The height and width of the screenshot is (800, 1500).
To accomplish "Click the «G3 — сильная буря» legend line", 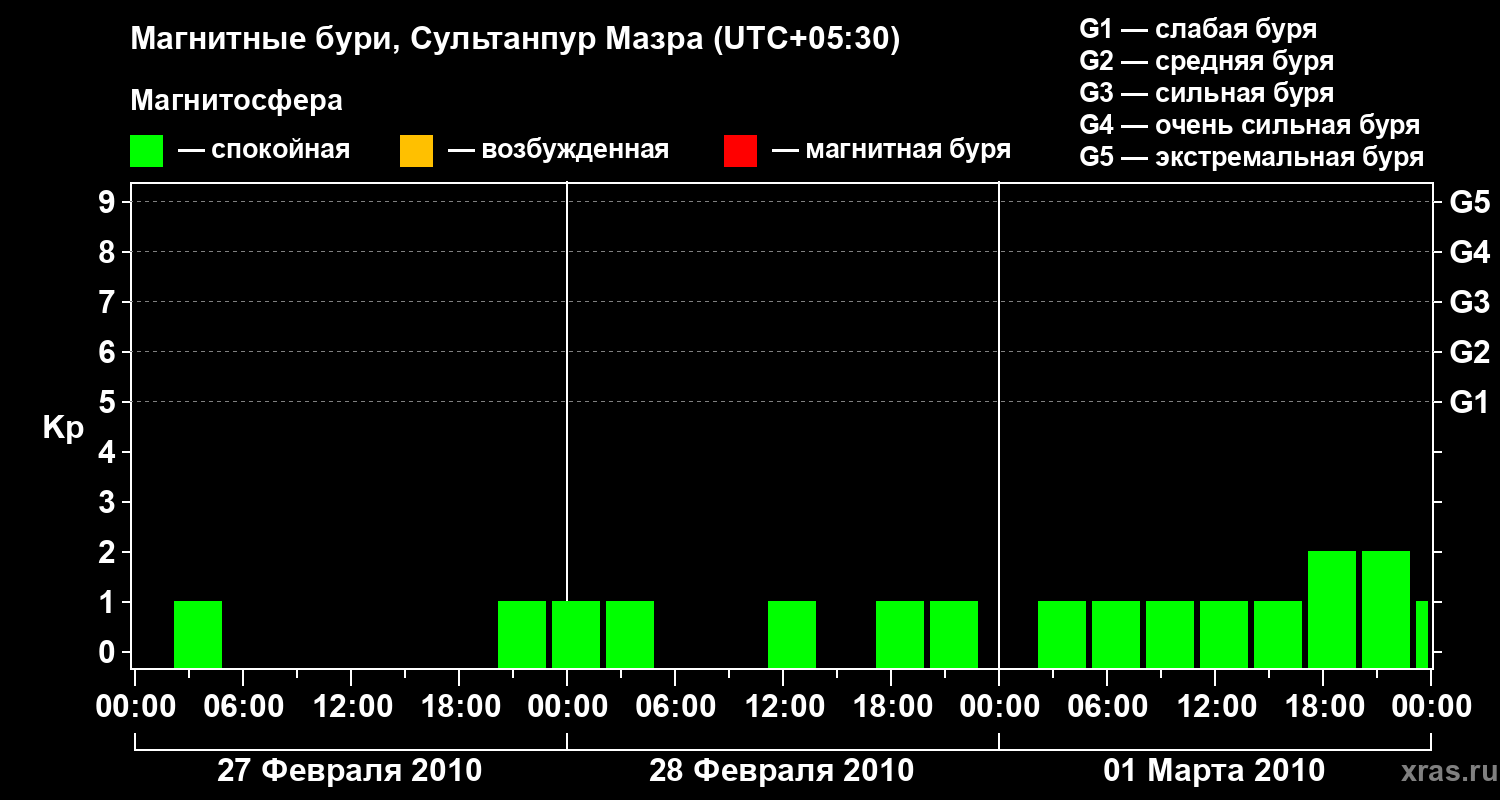I will point(1207,93).
